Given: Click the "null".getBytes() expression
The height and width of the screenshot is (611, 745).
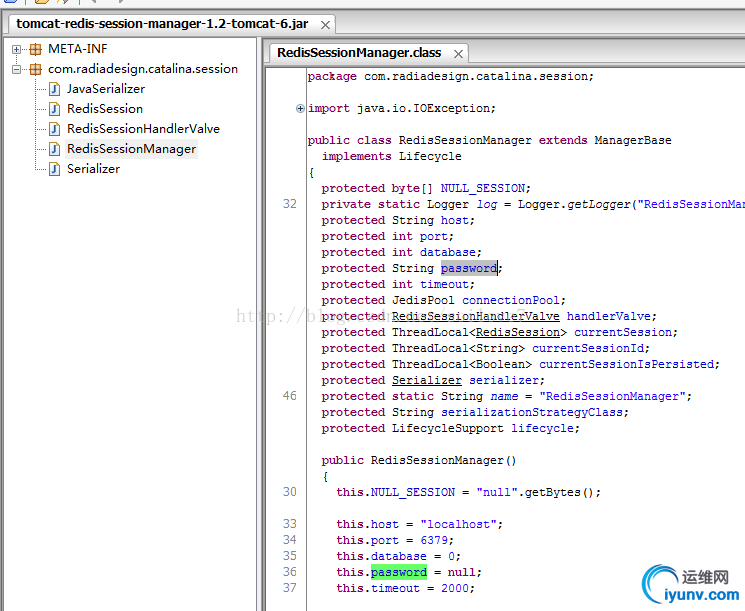Looking at the screenshot, I should [x=535, y=493].
